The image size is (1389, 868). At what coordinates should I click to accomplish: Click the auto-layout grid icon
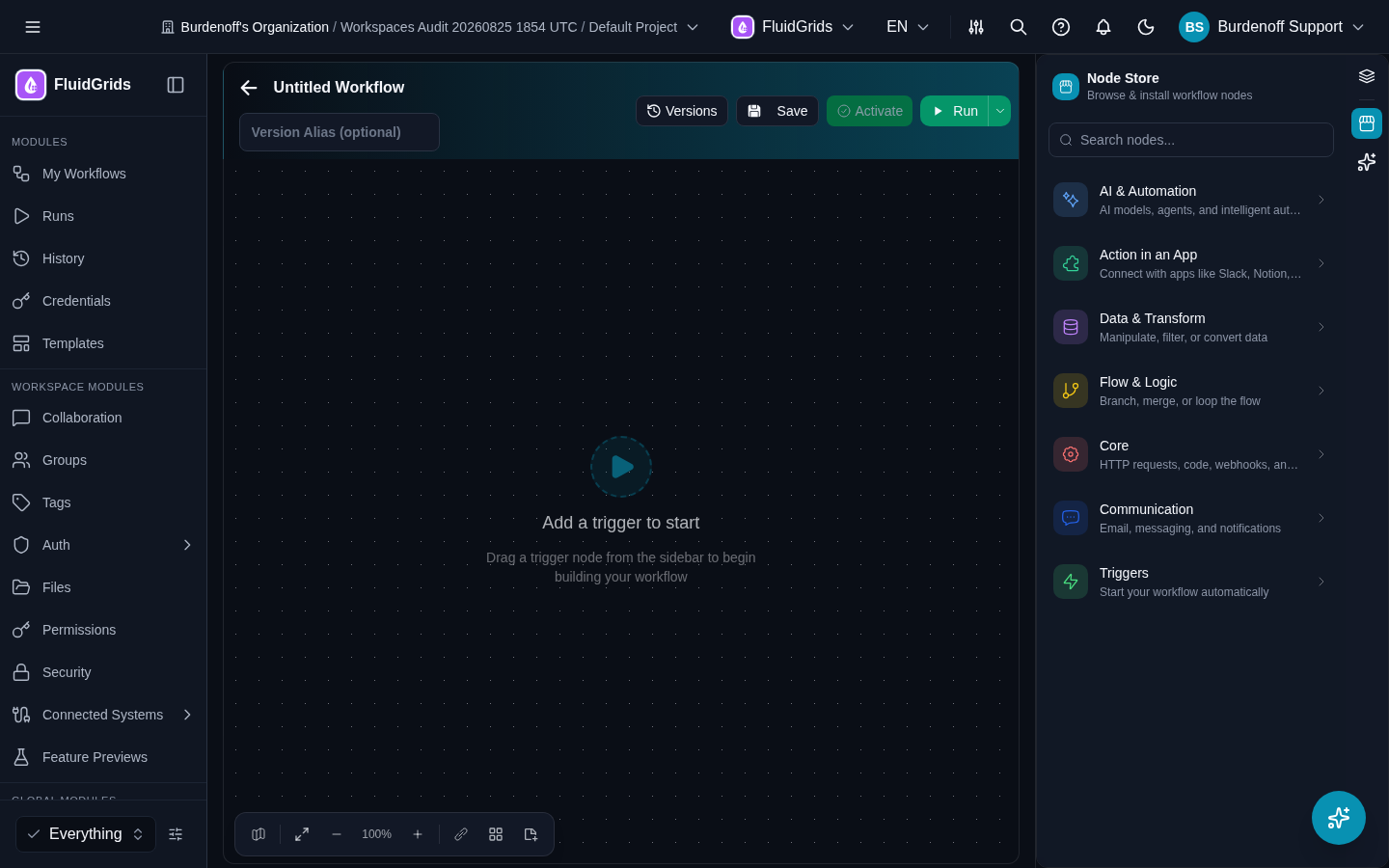[x=496, y=834]
